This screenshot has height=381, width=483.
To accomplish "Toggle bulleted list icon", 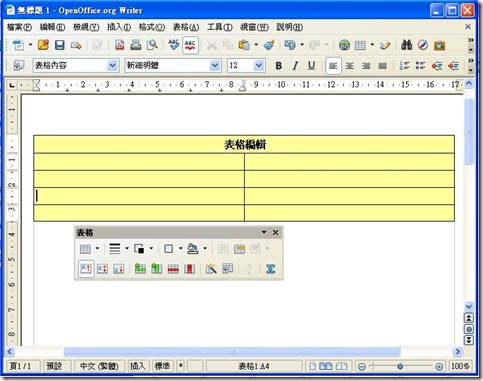I will [421, 66].
